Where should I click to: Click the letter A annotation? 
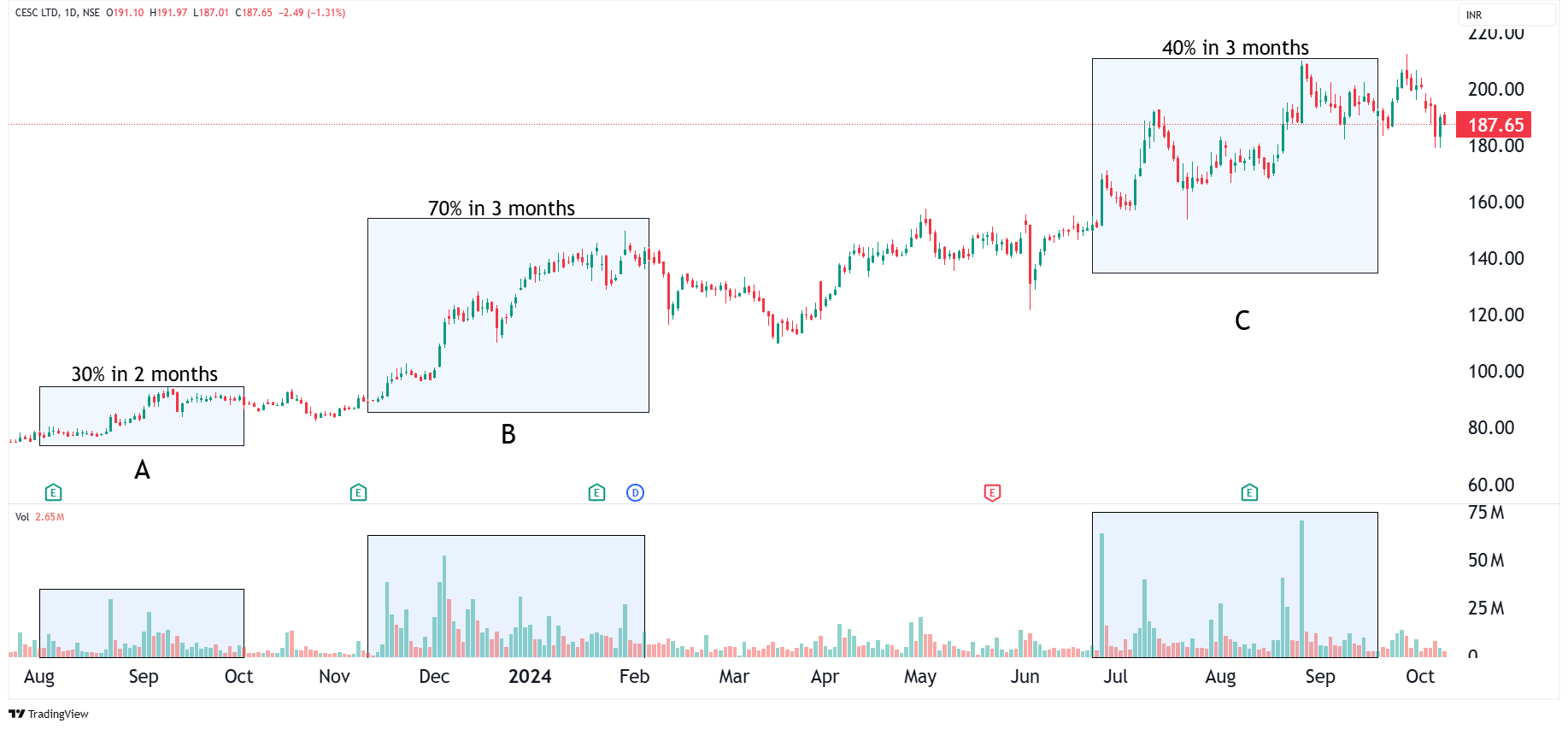pyautogui.click(x=142, y=470)
